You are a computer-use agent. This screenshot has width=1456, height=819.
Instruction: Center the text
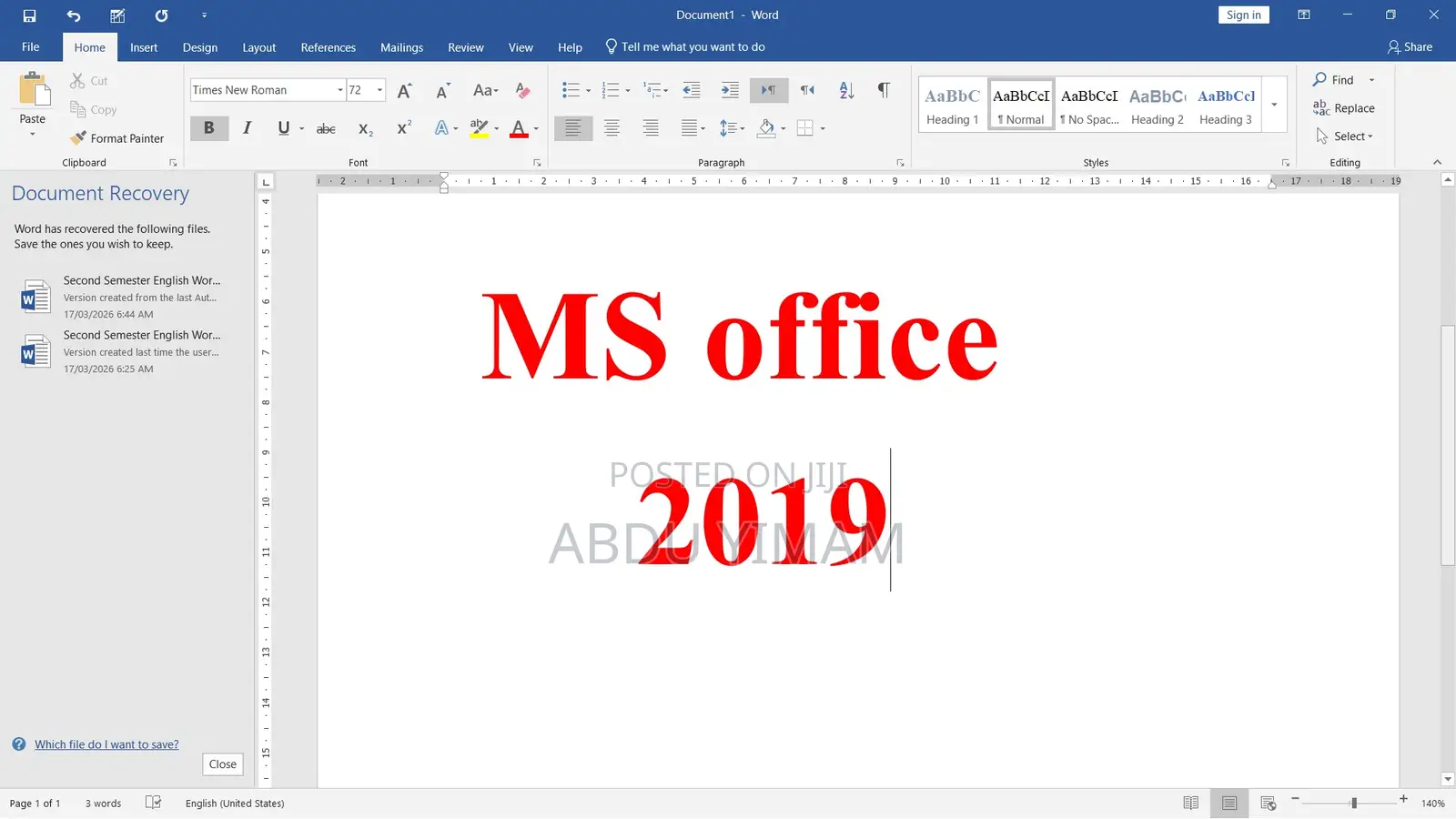point(612,128)
